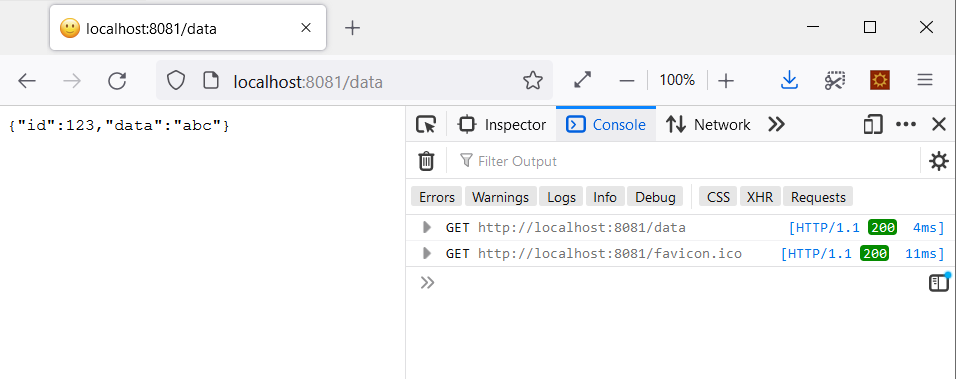
Task: Close the localhost:8081/data tab
Action: (x=306, y=28)
